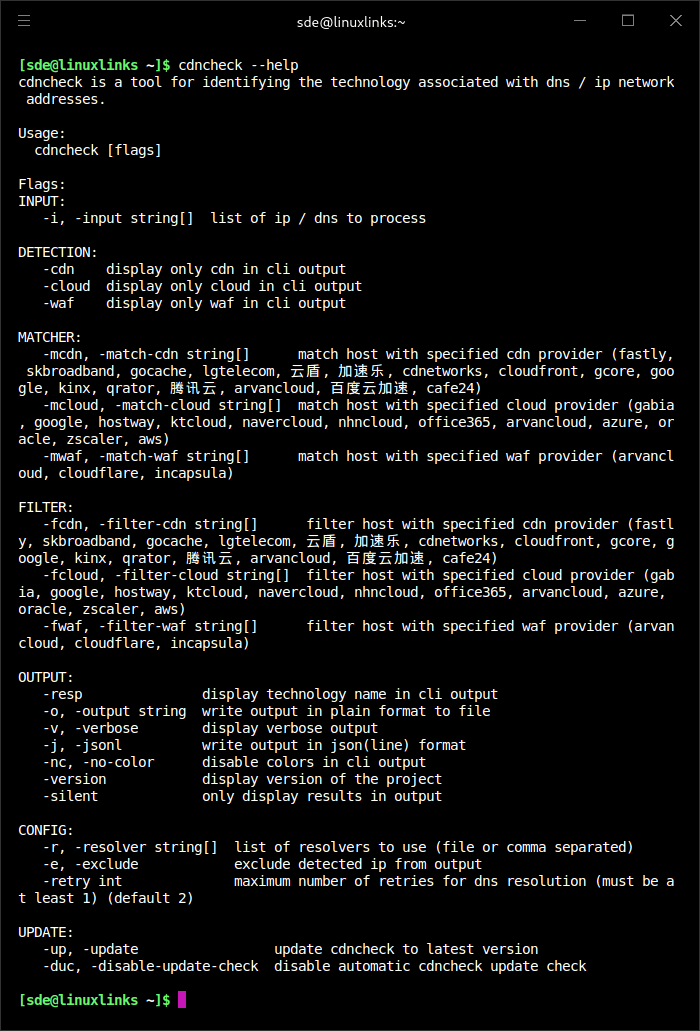The image size is (700, 1031).
Task: Click the magenta cursor at the prompt
Action: pyautogui.click(x=182, y=1000)
